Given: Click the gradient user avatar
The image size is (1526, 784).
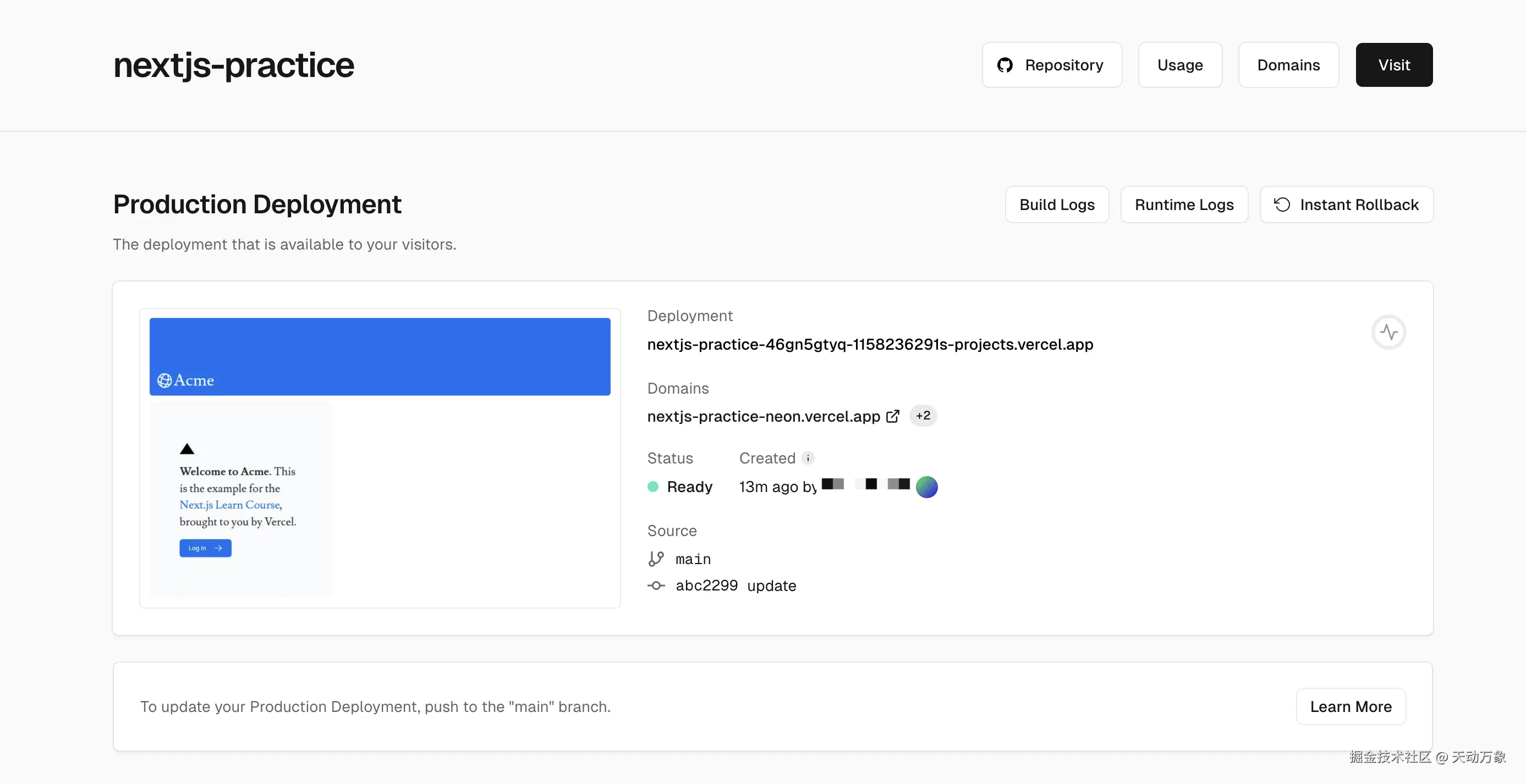Looking at the screenshot, I should (x=926, y=487).
